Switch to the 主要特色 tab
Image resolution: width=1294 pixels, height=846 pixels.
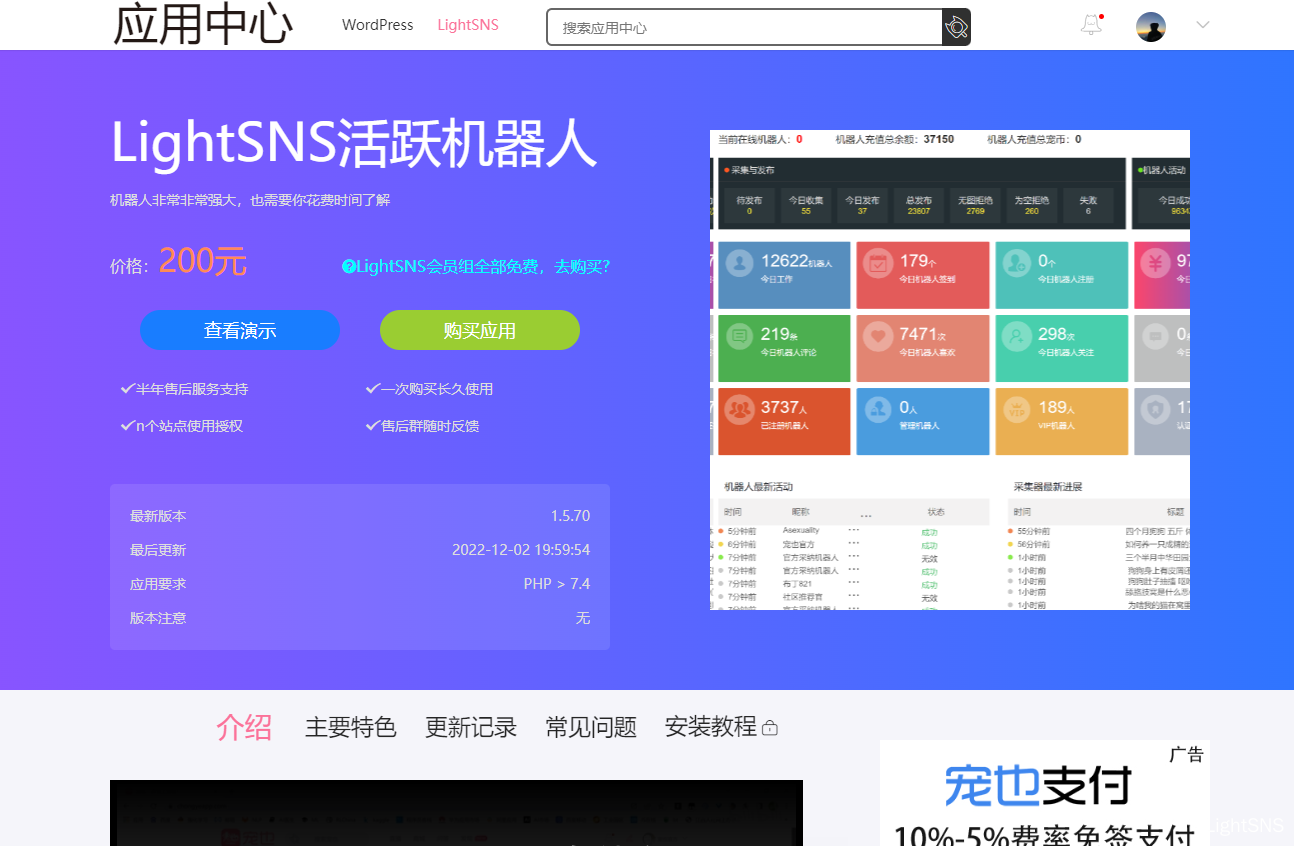coord(350,727)
